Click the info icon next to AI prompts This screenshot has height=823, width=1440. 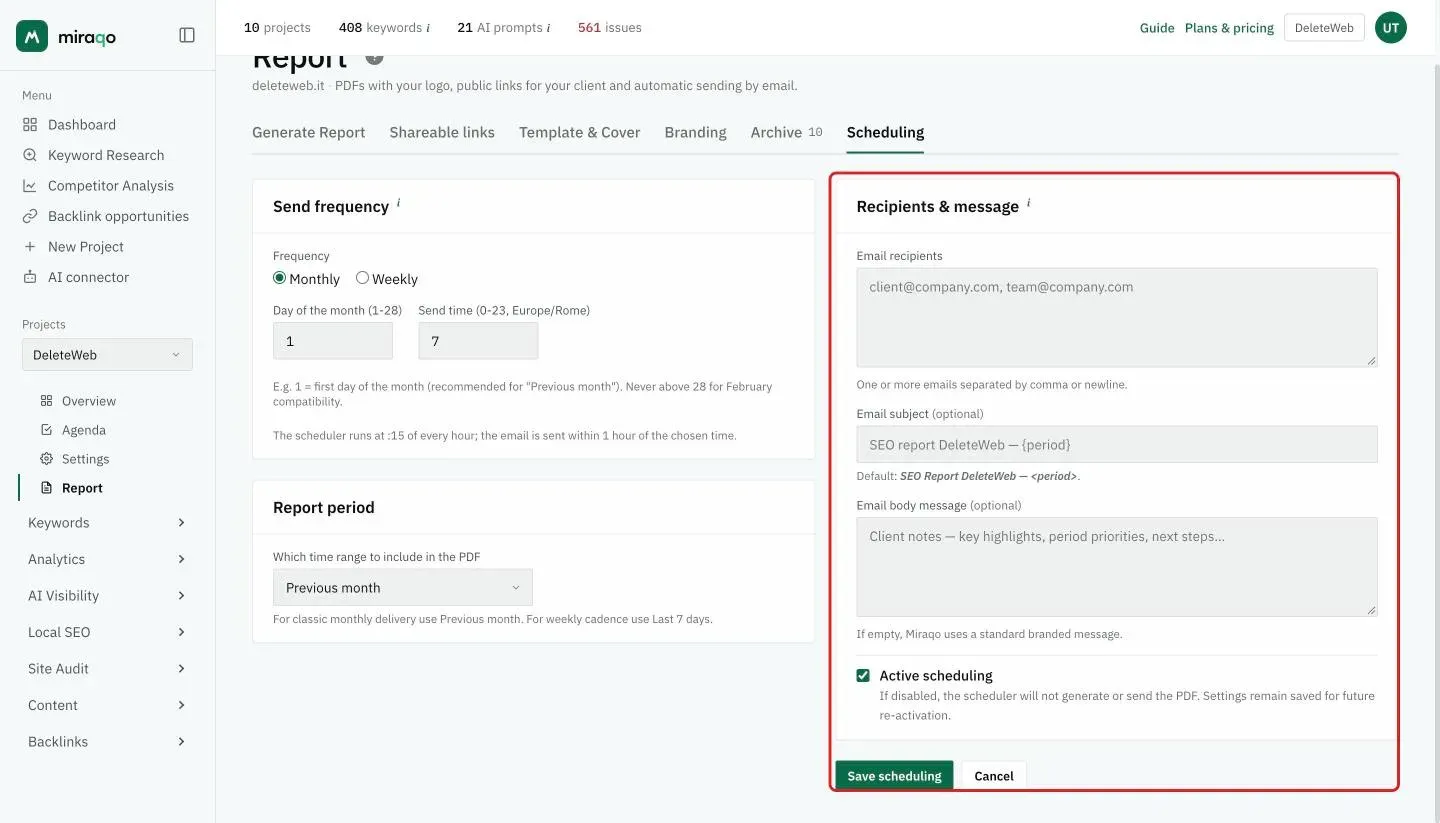tap(548, 28)
